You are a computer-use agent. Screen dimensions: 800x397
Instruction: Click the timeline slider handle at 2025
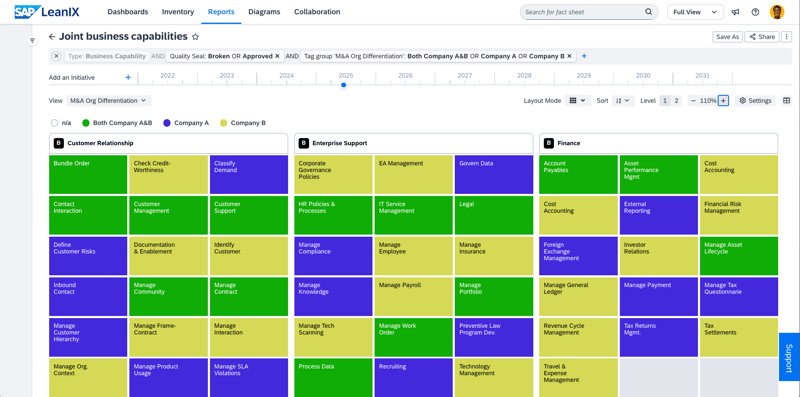[x=343, y=85]
